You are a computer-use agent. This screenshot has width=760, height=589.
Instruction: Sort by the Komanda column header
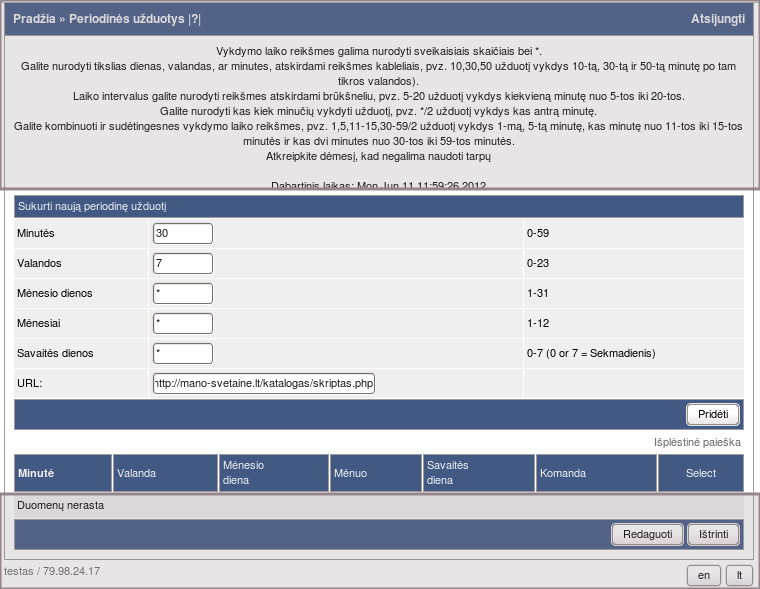pos(561,473)
